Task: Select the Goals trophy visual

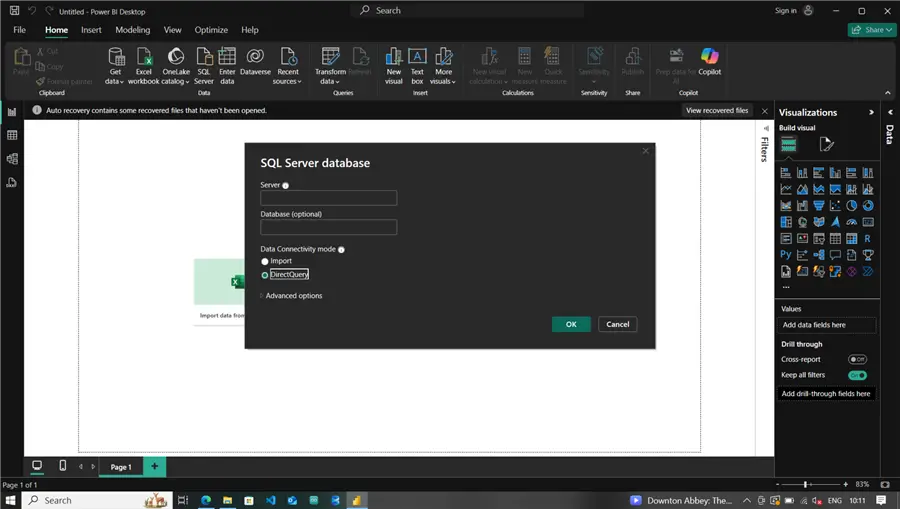Action: coord(868,255)
